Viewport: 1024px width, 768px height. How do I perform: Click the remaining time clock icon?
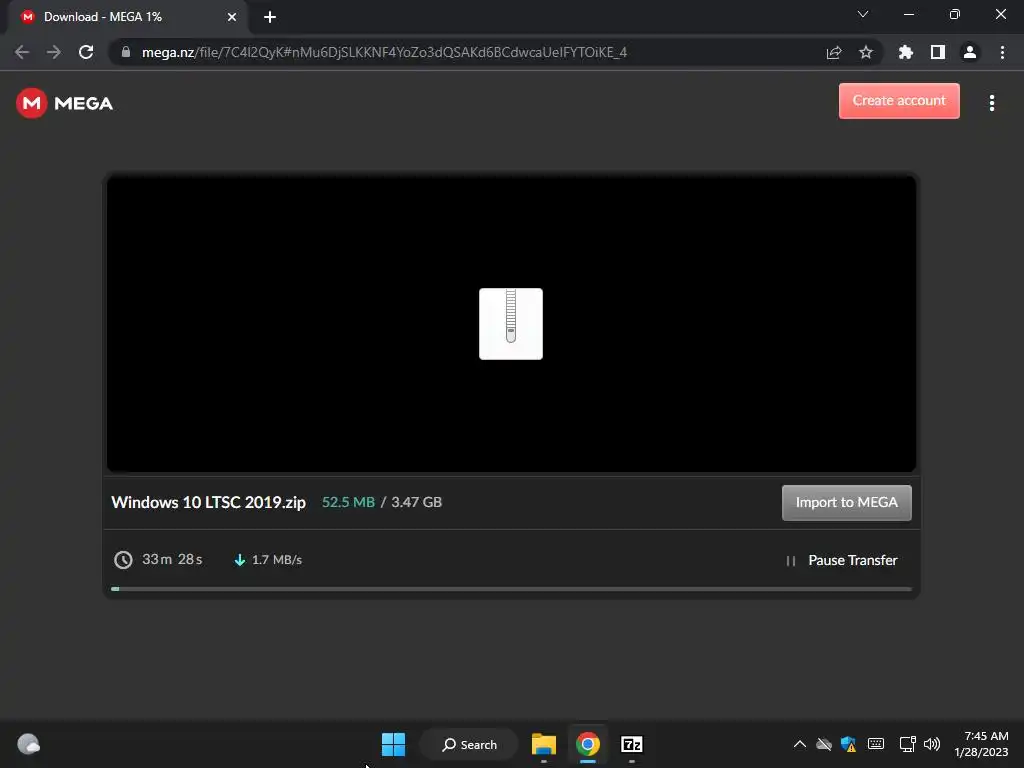[123, 560]
